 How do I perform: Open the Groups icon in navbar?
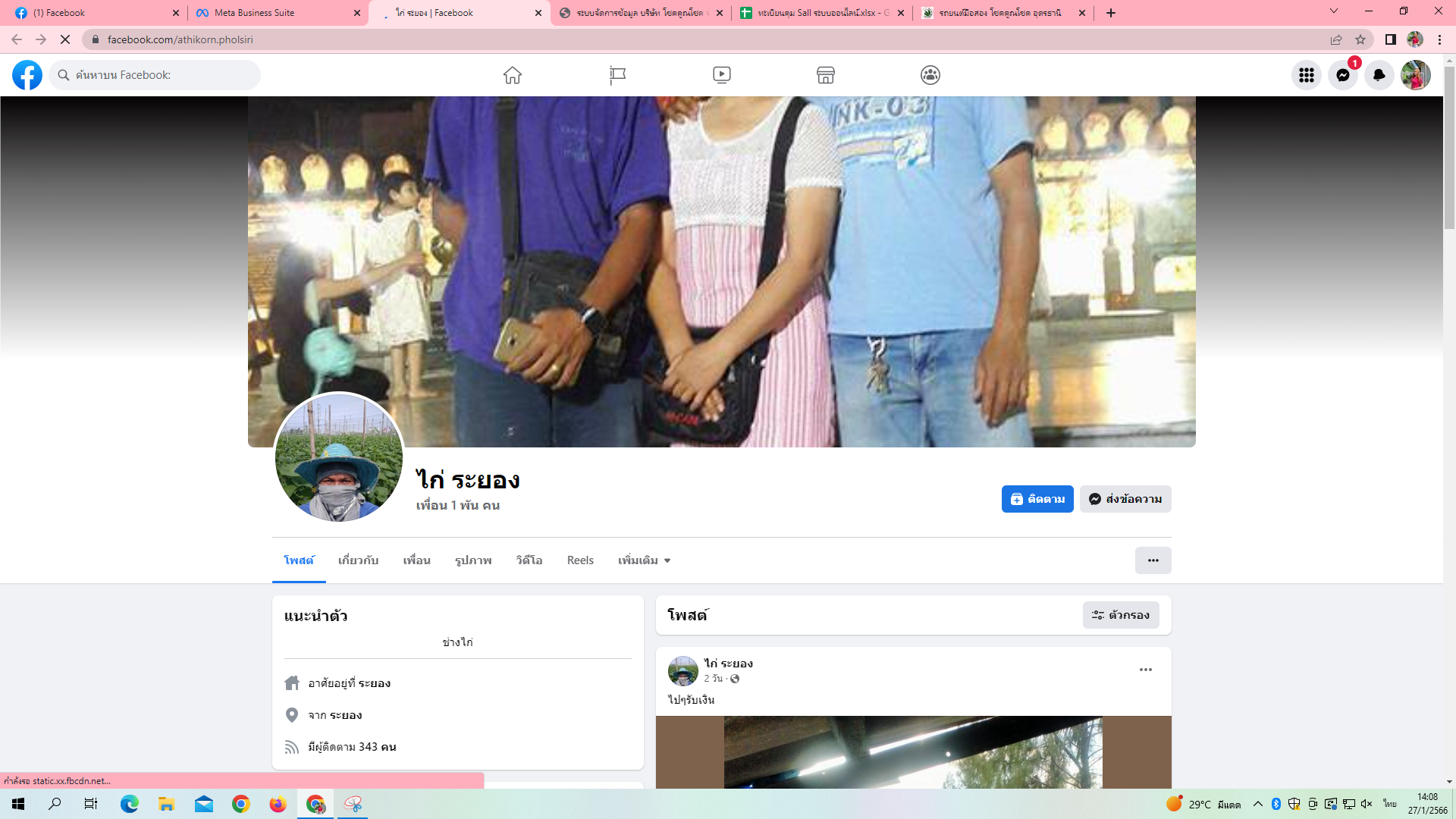(x=930, y=75)
